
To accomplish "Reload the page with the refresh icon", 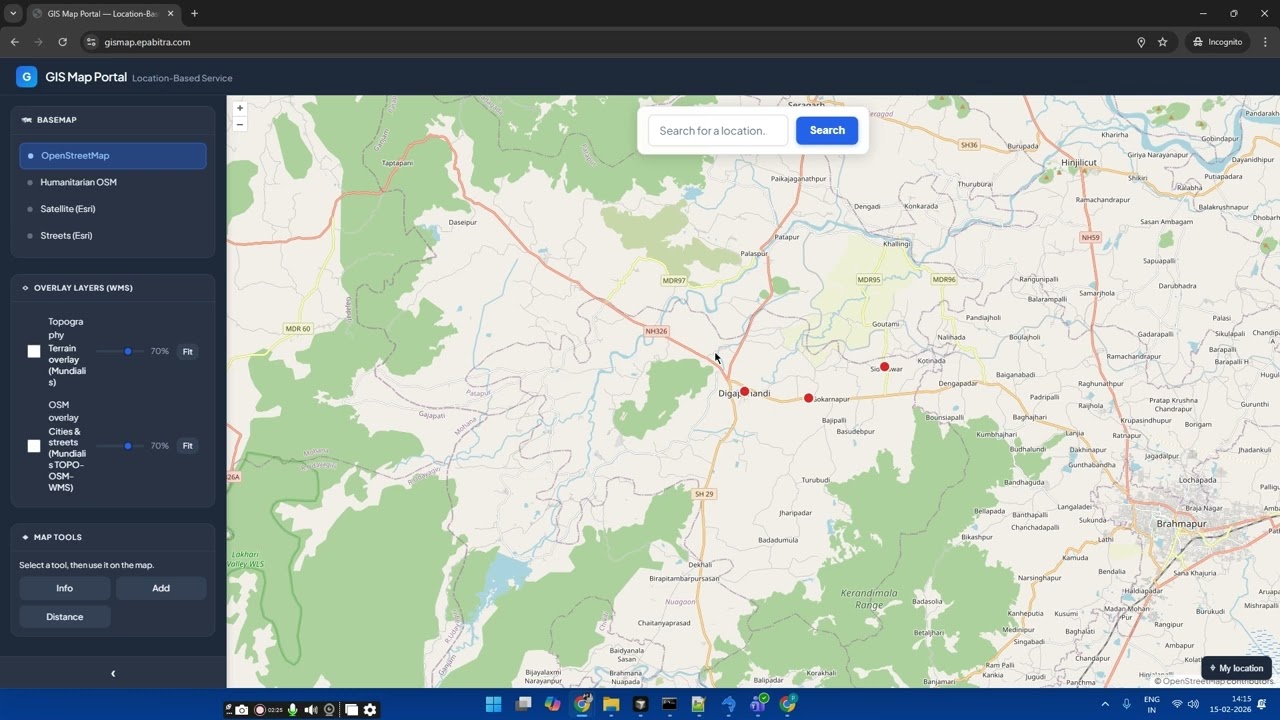I will coord(62,42).
